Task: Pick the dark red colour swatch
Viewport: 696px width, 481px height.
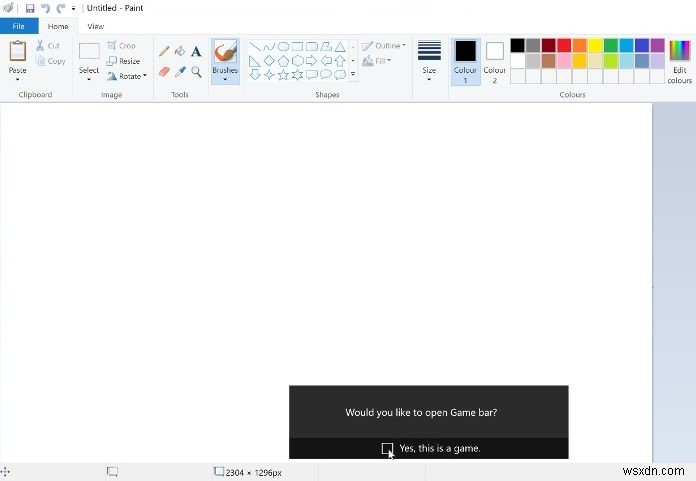Action: tap(549, 45)
